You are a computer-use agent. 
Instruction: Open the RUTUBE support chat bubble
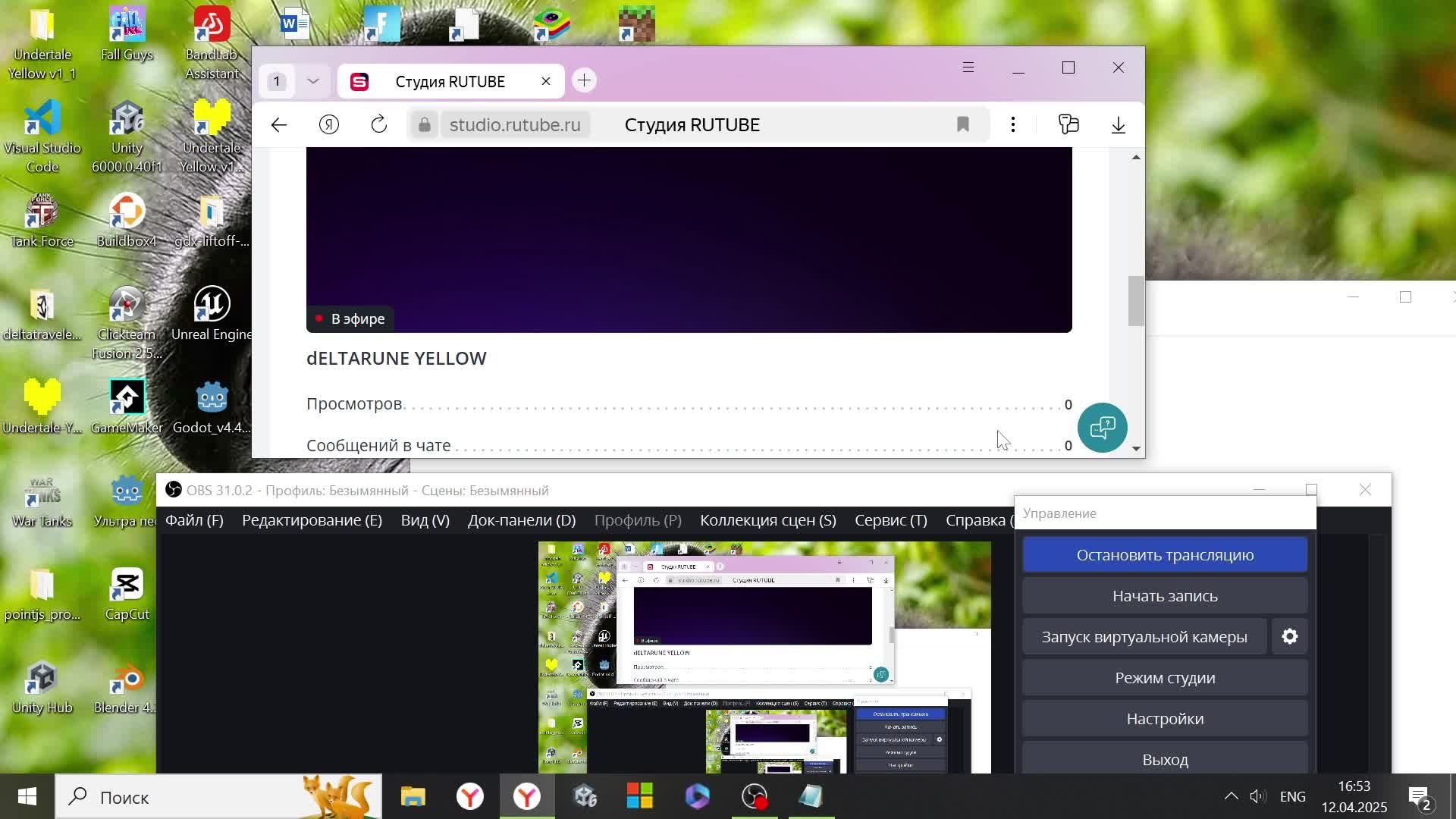pos(1102,428)
